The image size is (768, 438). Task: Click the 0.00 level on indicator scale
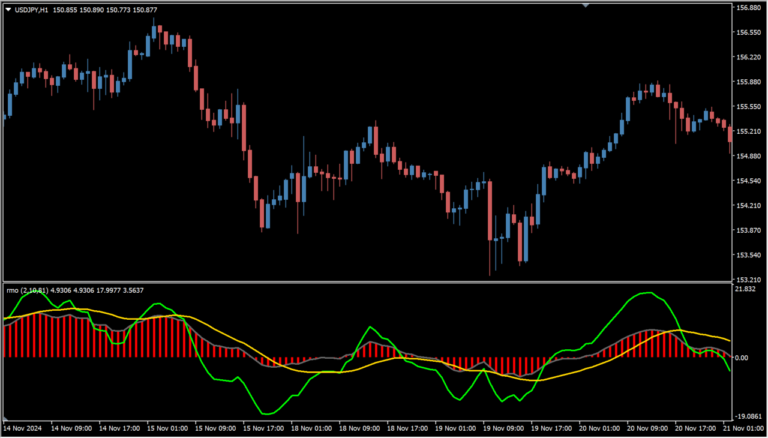(x=743, y=357)
